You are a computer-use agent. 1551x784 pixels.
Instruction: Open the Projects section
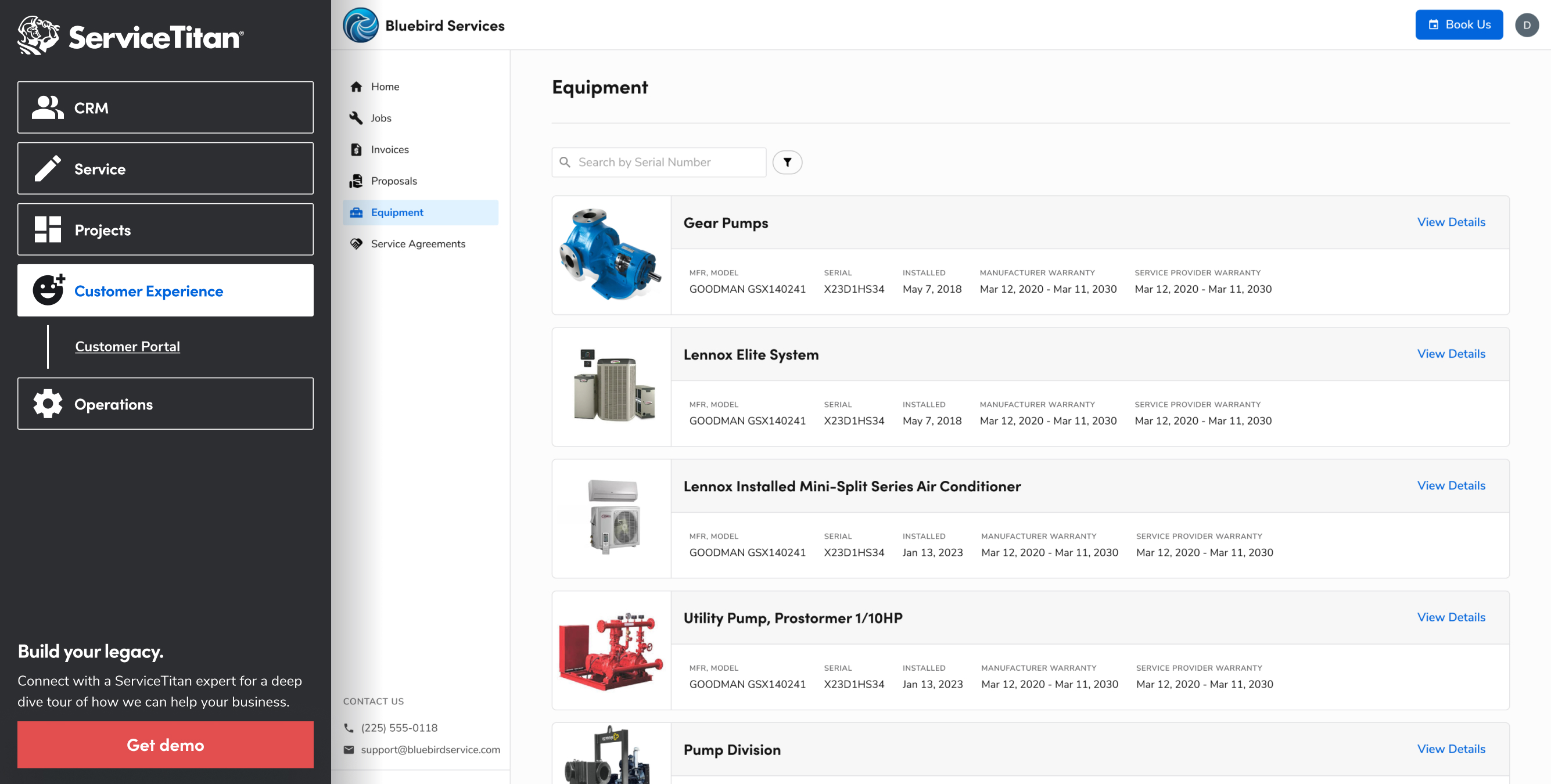click(166, 230)
